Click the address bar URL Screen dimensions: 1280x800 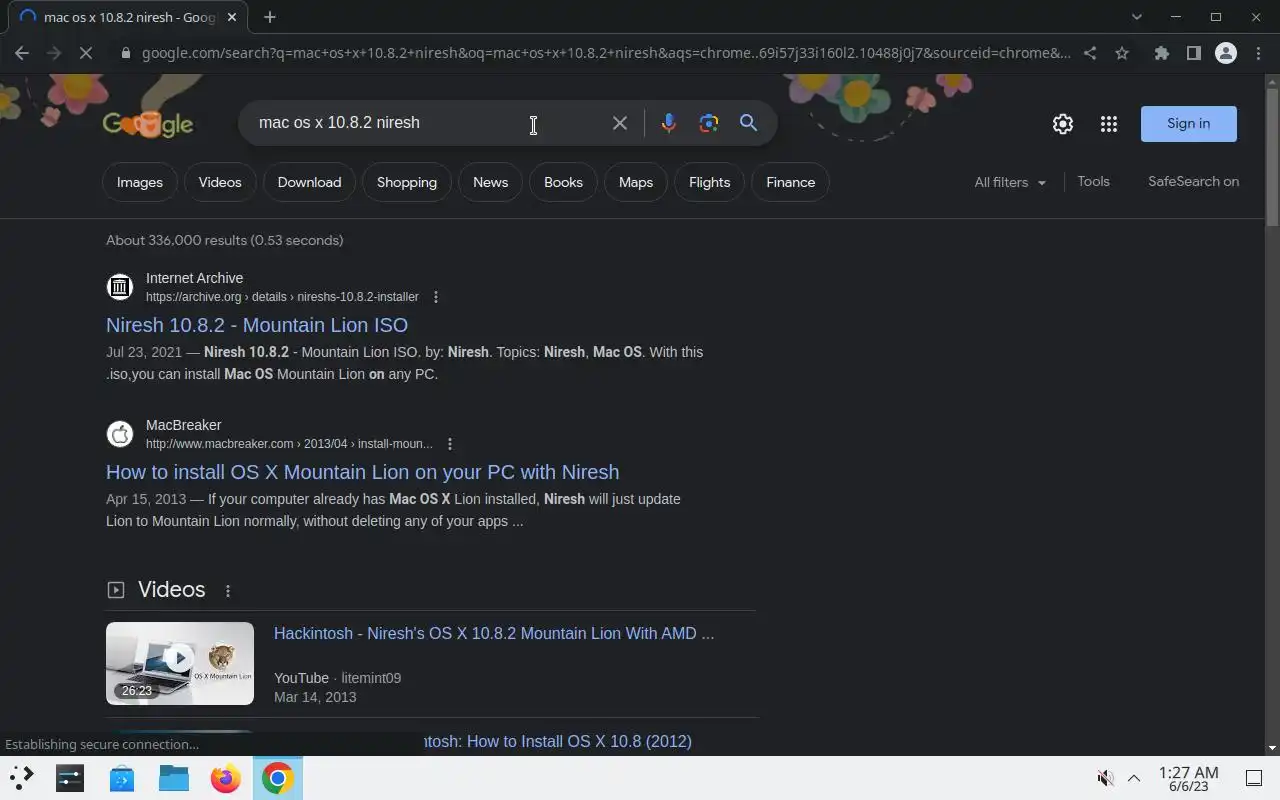tap(605, 53)
